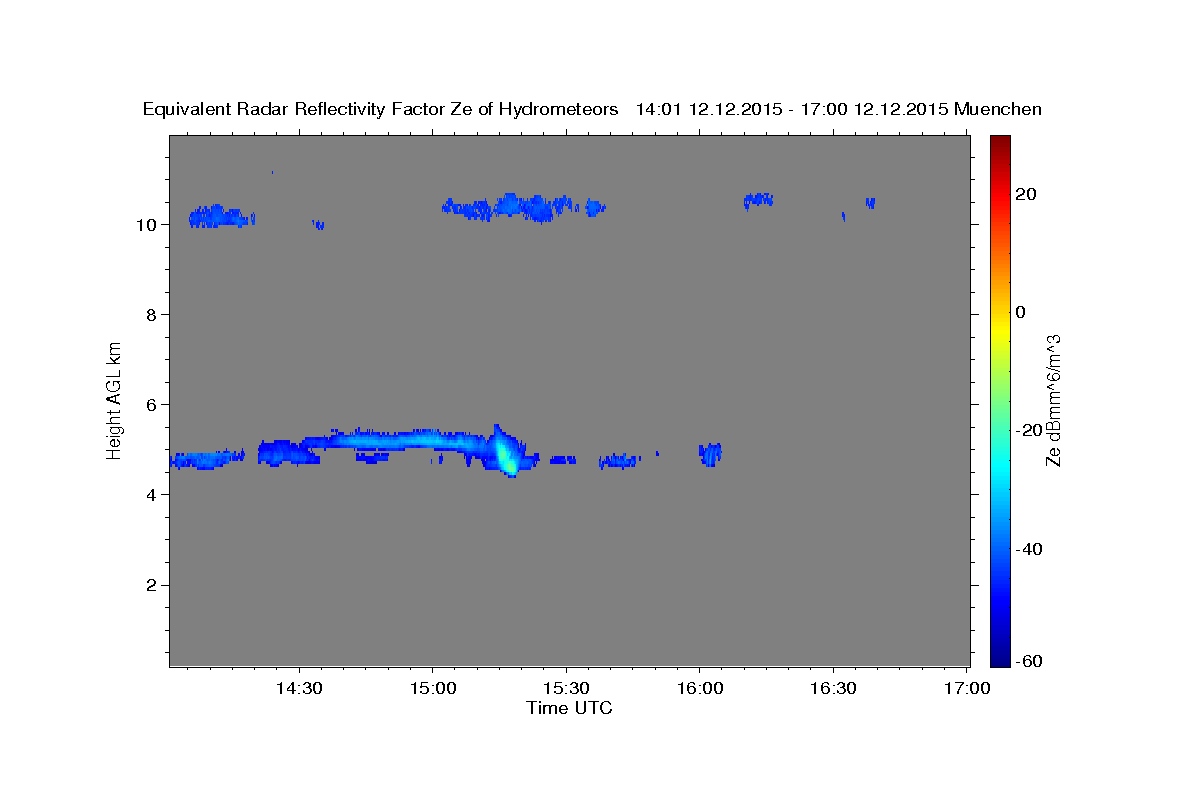Click the 'Time UTC' x-axis label

coord(569,708)
